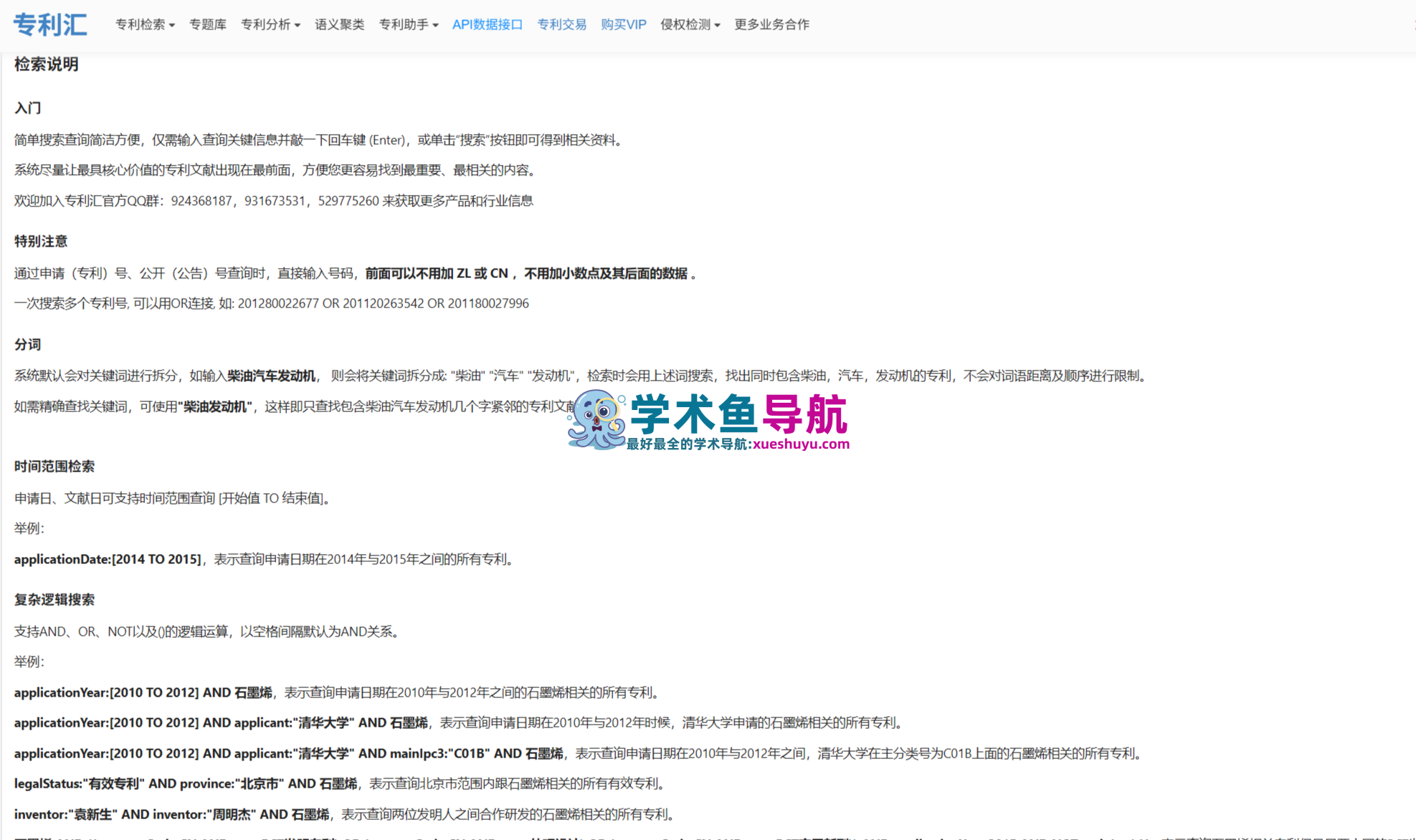
Task: Click applicationDate:[2014 TO 2015] example
Action: (x=108, y=560)
